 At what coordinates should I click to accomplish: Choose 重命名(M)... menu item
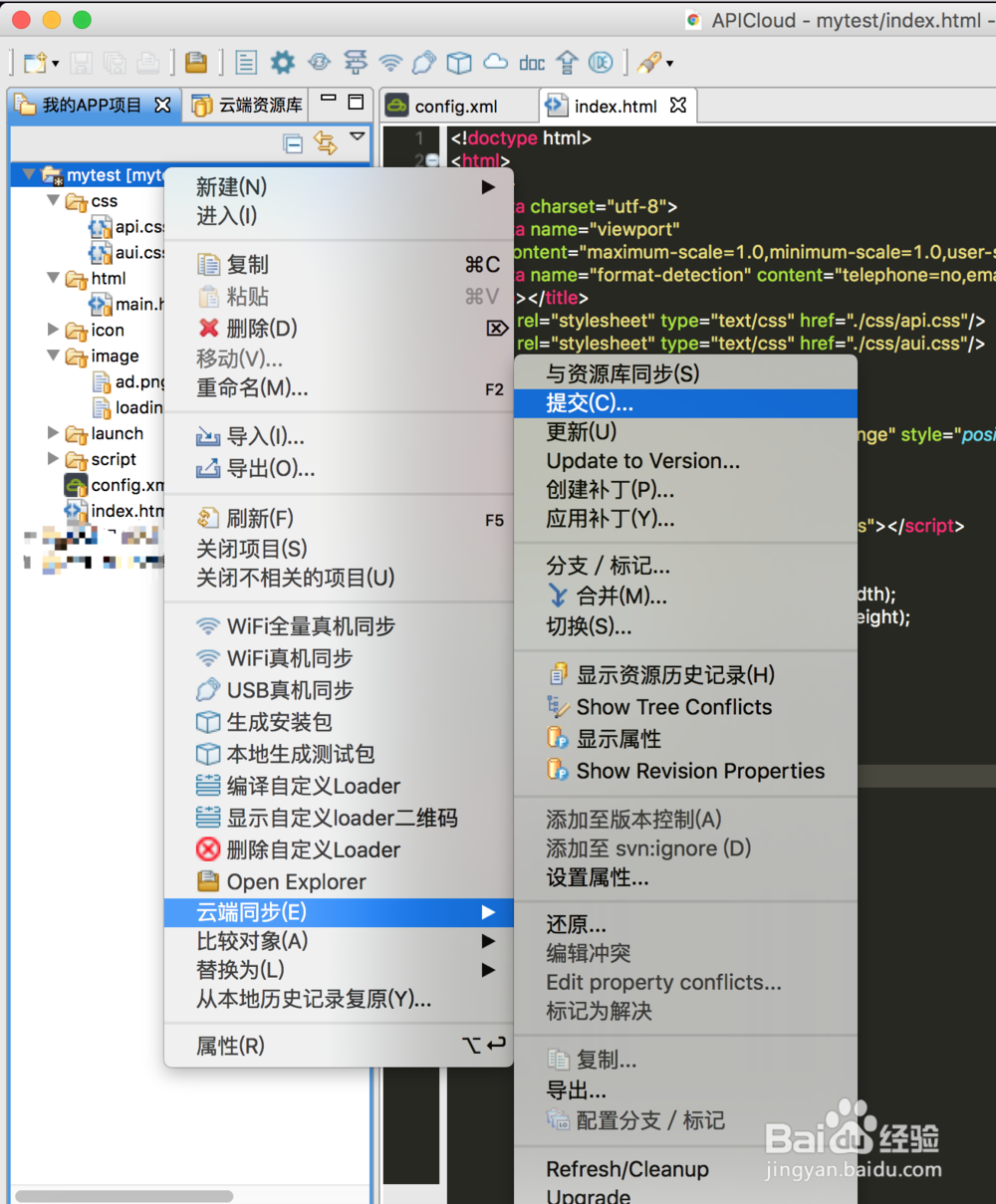[x=339, y=388]
